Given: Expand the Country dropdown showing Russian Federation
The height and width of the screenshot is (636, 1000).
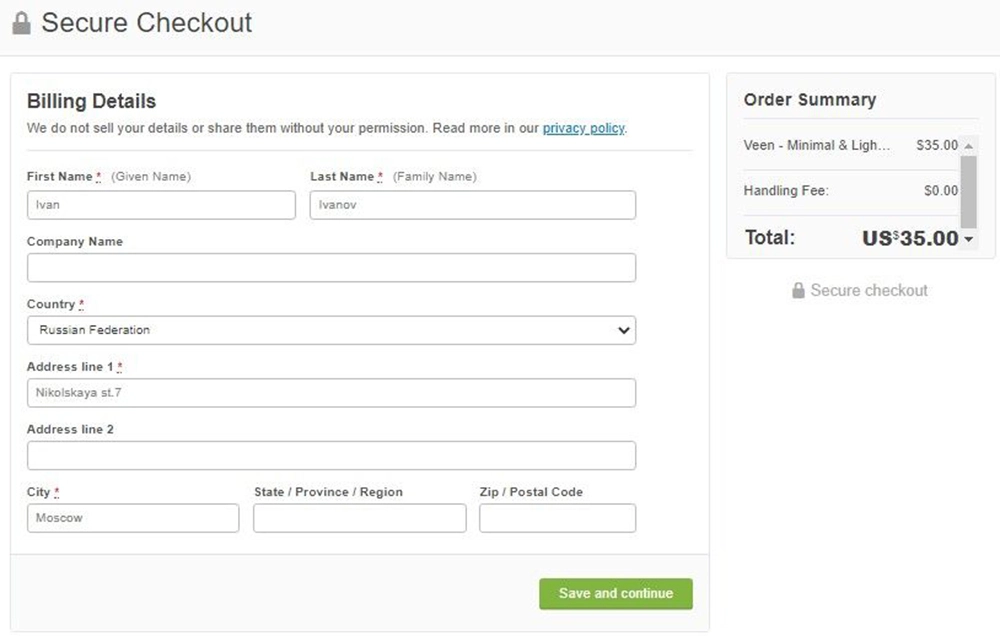Looking at the screenshot, I should coord(331,330).
